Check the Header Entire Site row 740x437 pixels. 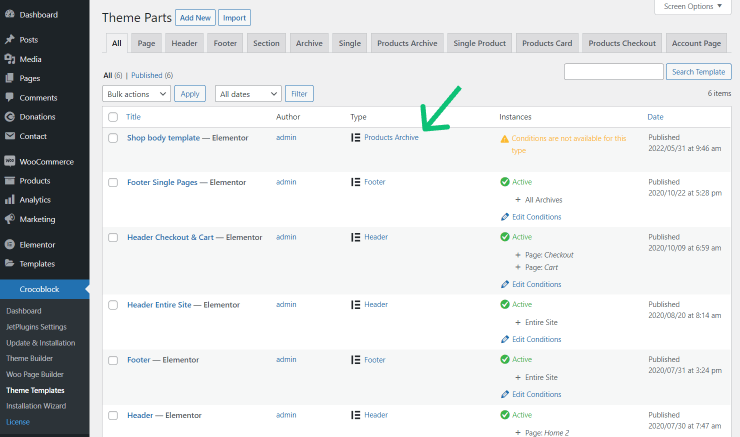[x=113, y=305]
